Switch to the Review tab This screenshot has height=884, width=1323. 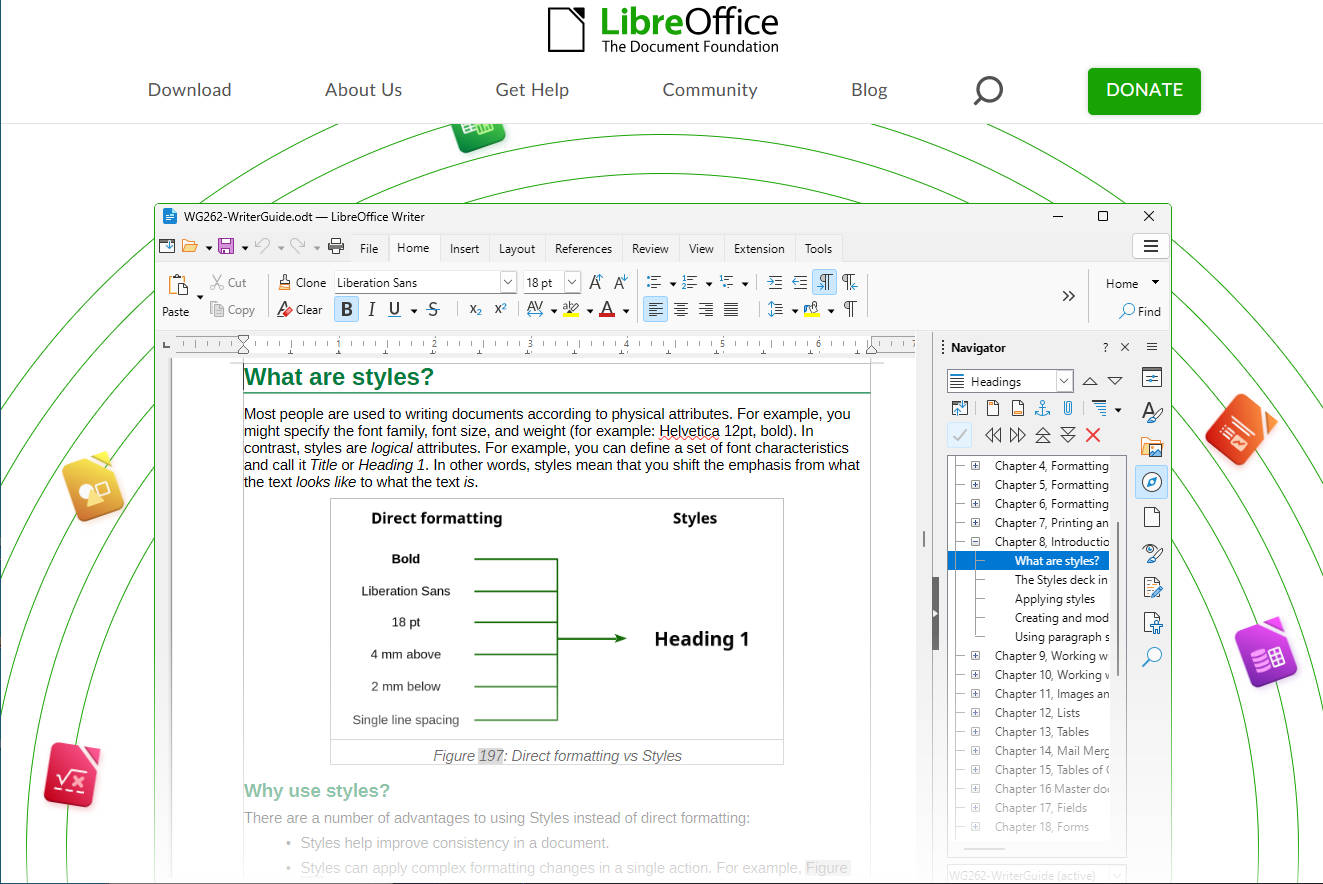coord(650,249)
